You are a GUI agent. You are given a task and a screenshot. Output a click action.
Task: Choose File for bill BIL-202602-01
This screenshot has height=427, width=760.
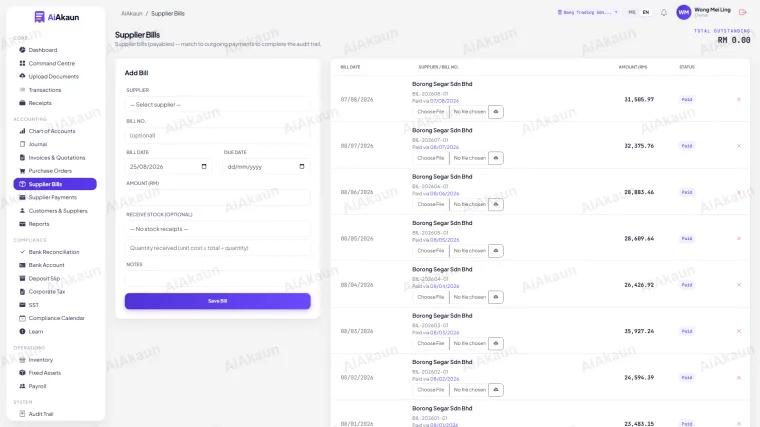point(430,390)
